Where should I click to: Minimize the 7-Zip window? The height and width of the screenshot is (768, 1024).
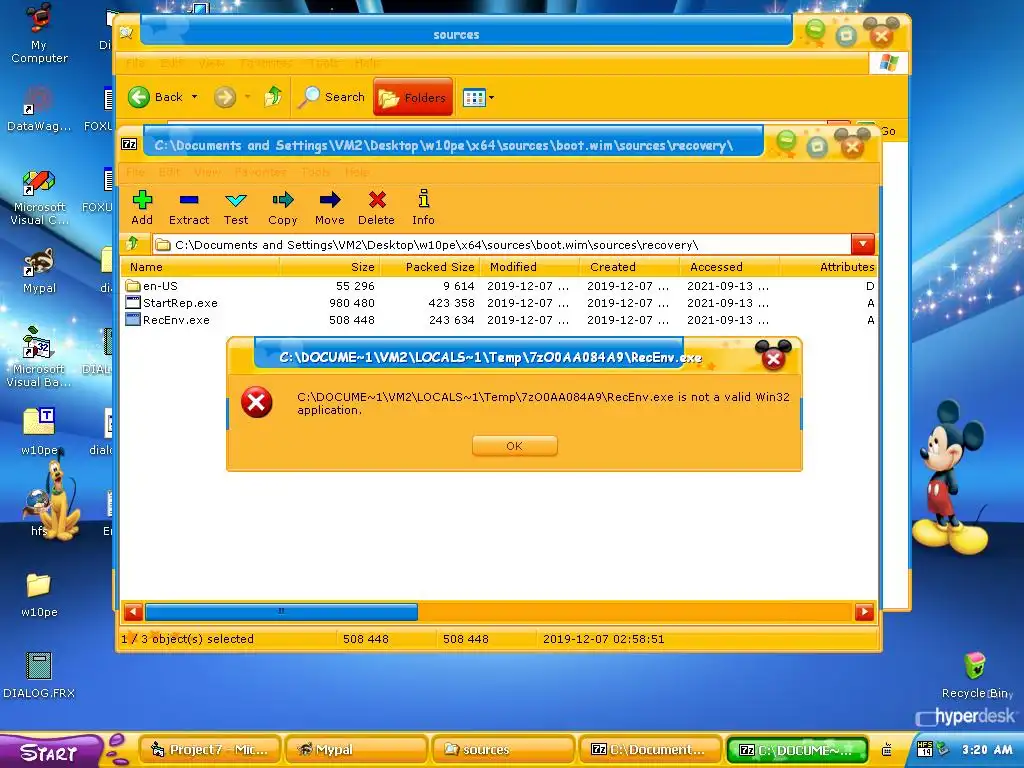point(786,141)
